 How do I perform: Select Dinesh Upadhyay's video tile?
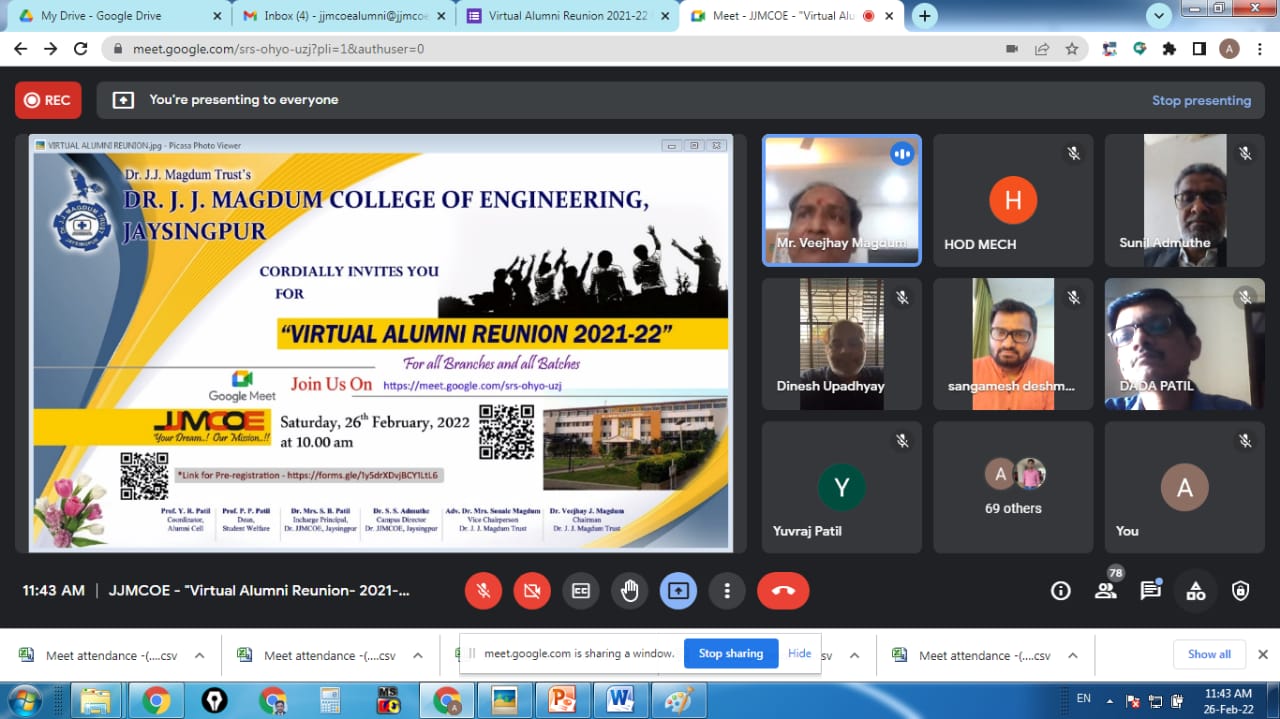click(x=842, y=344)
